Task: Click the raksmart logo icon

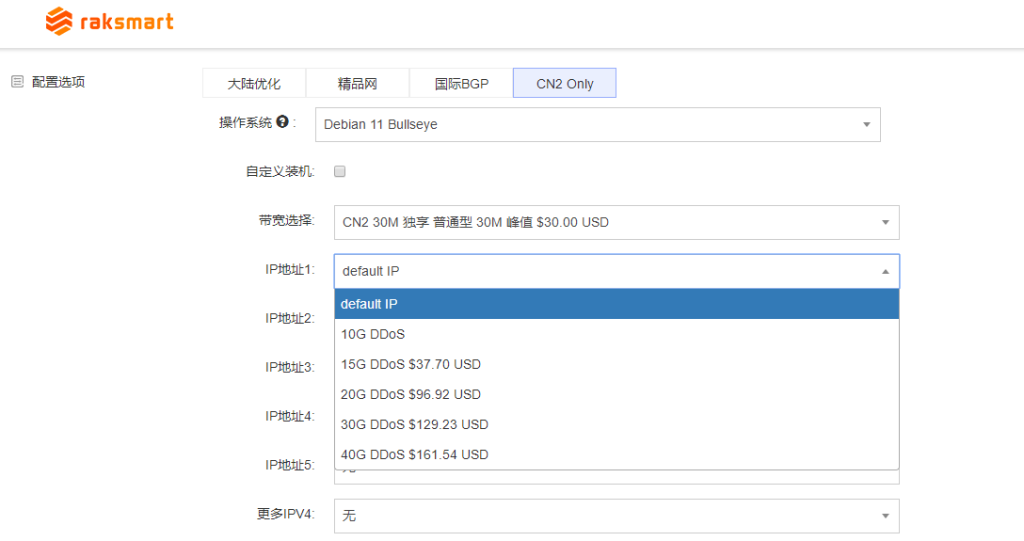Action: pyautogui.click(x=60, y=21)
